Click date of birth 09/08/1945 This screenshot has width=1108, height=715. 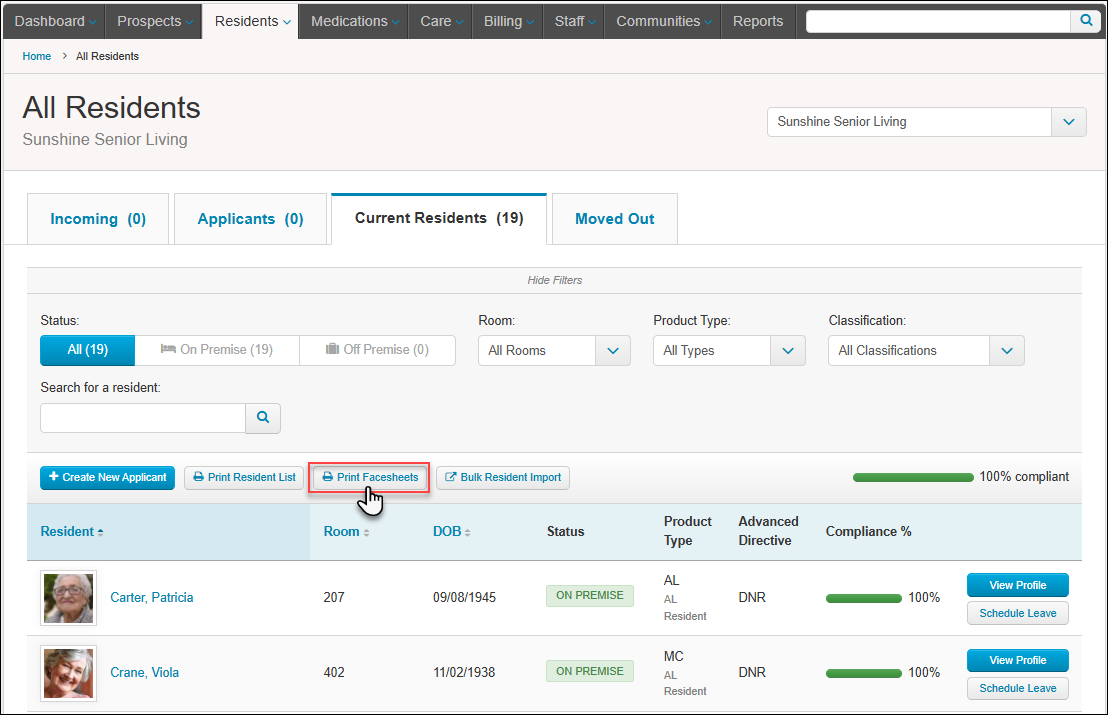point(464,598)
